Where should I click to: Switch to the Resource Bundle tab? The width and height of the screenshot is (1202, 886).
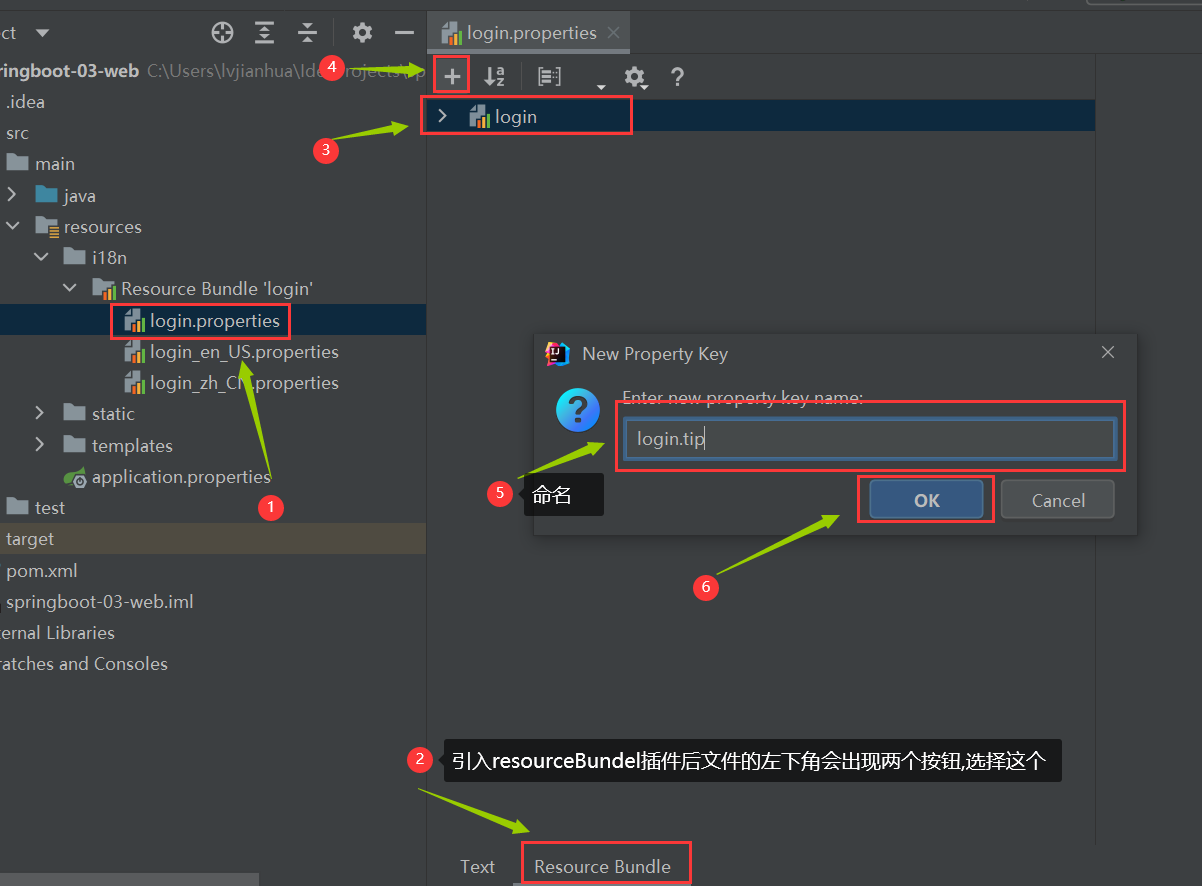602,867
